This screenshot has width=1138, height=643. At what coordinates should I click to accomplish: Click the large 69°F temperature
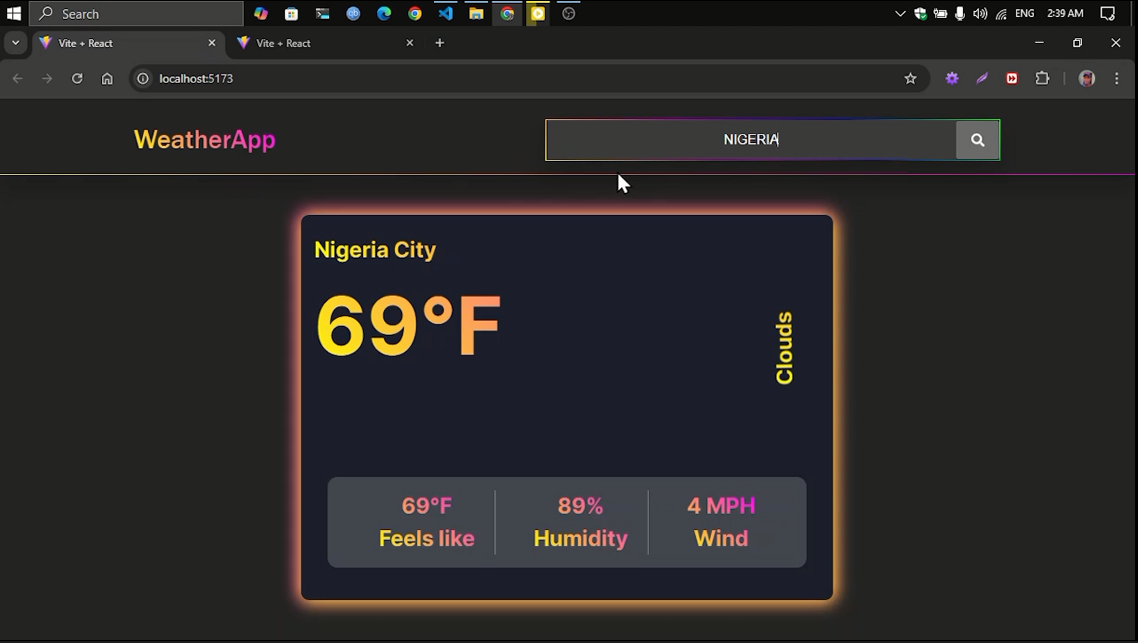pos(409,326)
